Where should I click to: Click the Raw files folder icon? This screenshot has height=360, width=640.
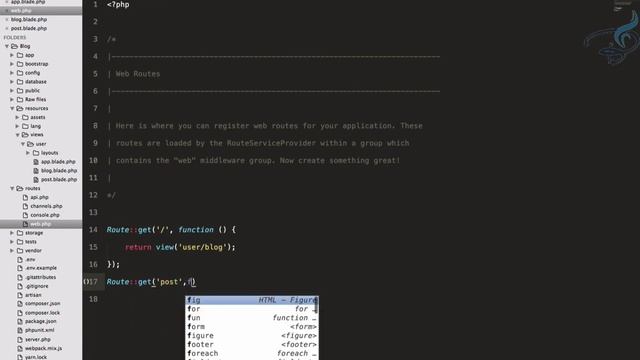[x=20, y=100]
